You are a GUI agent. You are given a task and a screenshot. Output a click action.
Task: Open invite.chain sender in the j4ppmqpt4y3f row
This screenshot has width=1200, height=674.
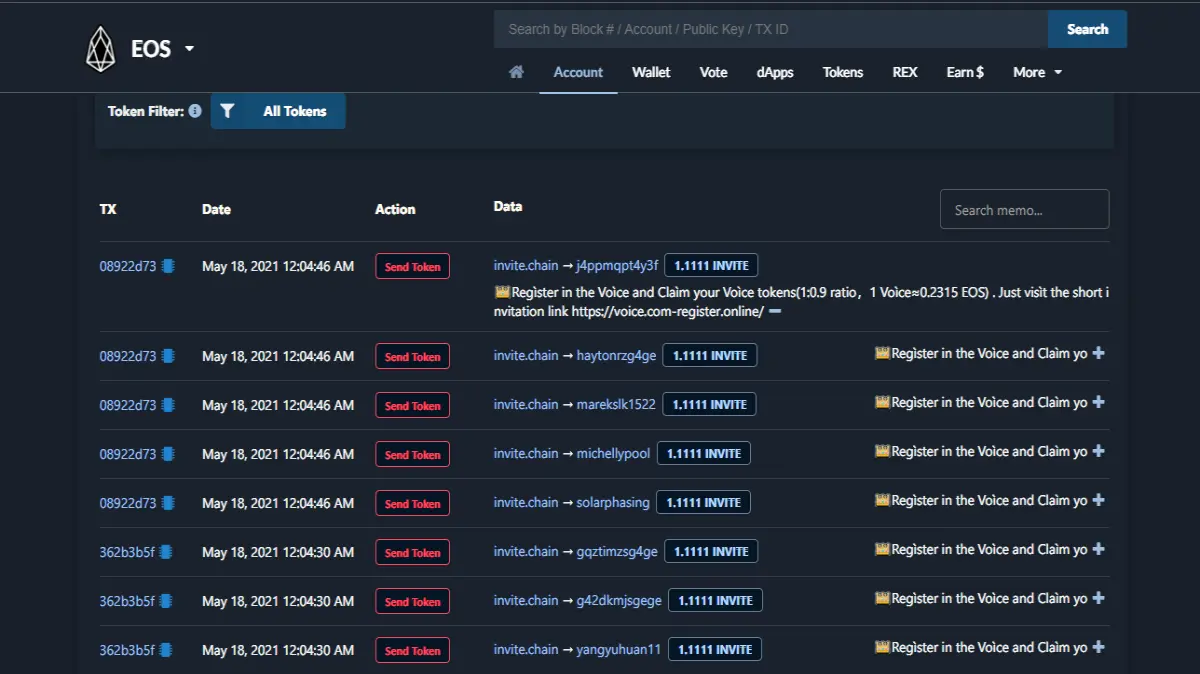click(526, 265)
